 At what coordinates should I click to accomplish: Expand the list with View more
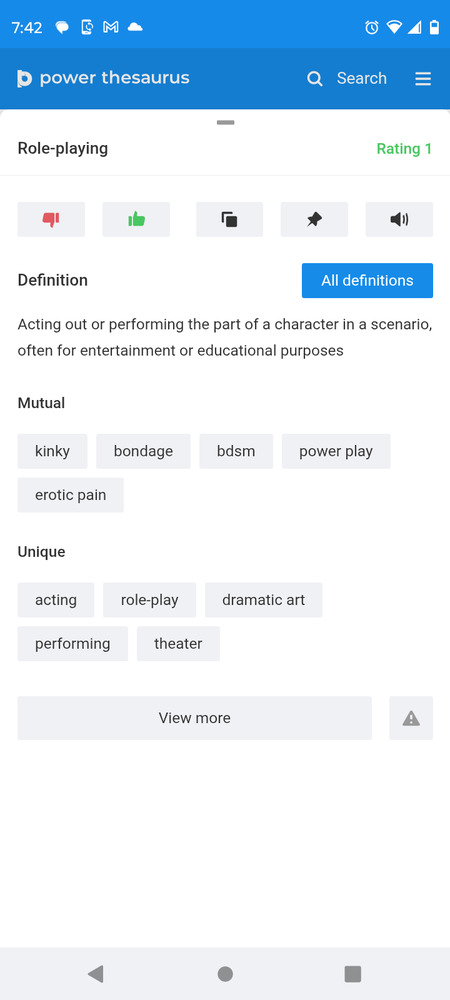tap(194, 718)
